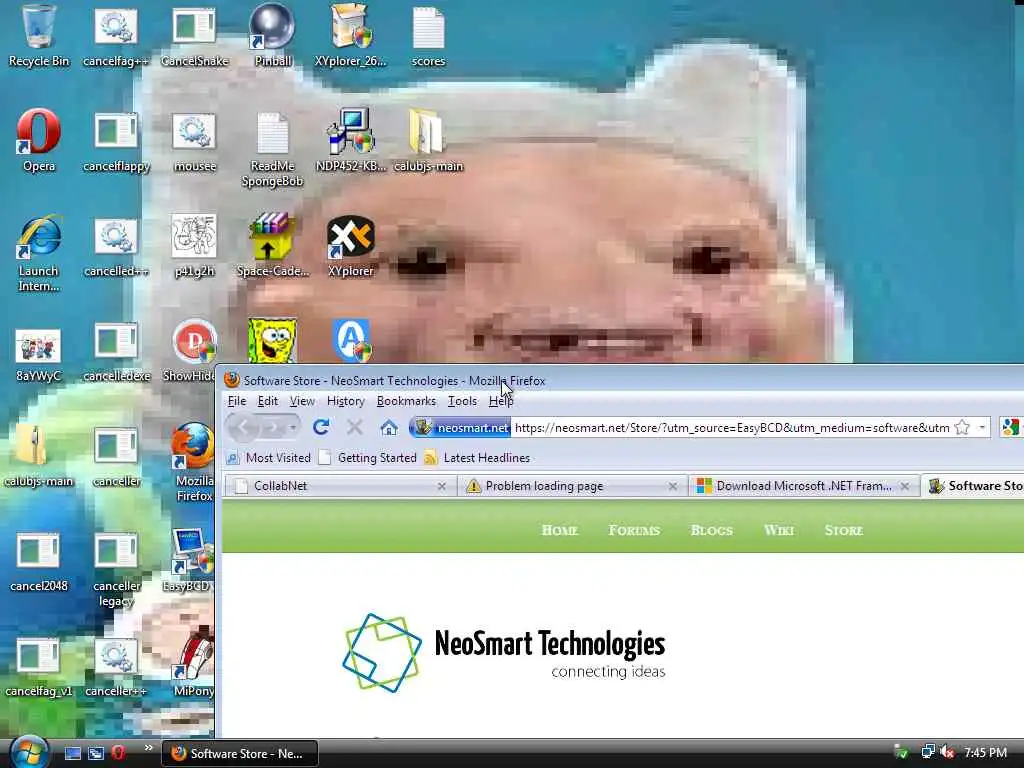
Task: Open the Space-Cadet archive icon
Action: (272, 235)
